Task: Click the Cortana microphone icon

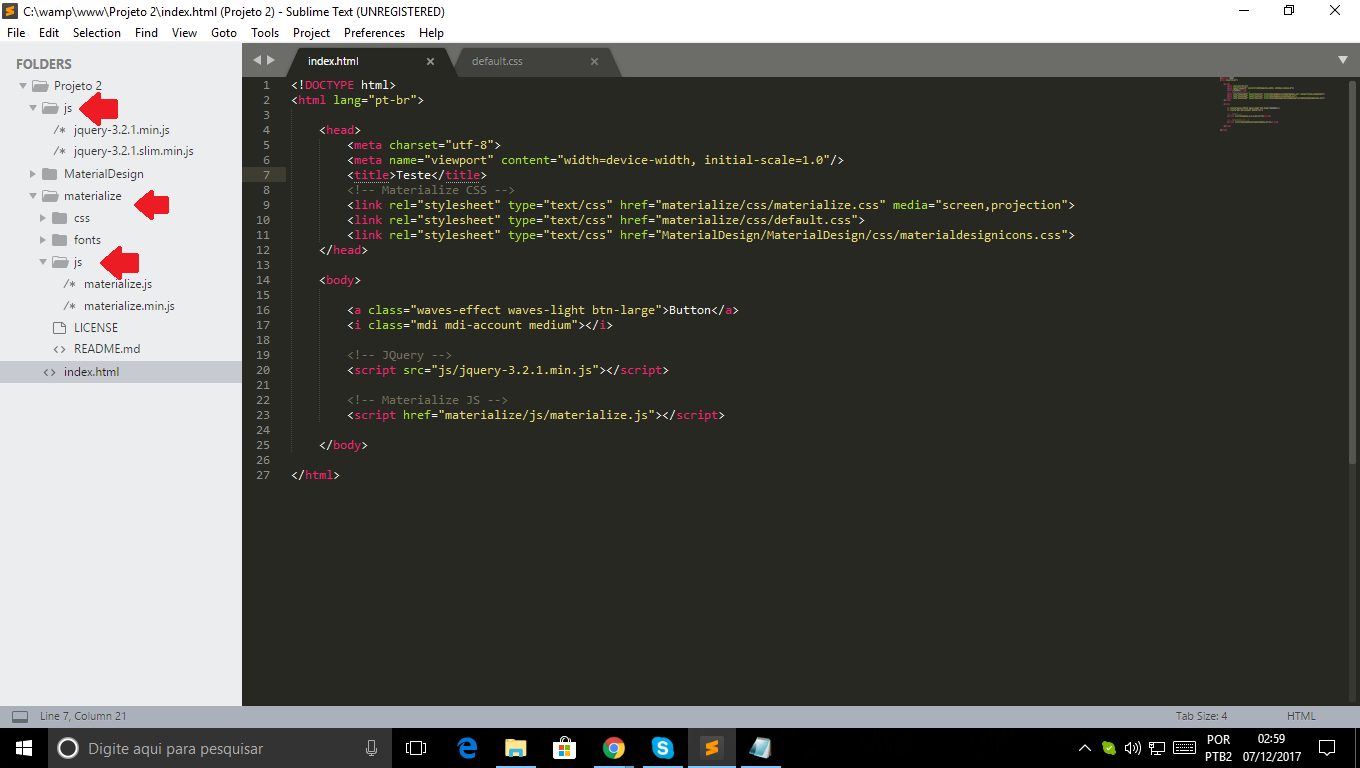Action: 371,748
